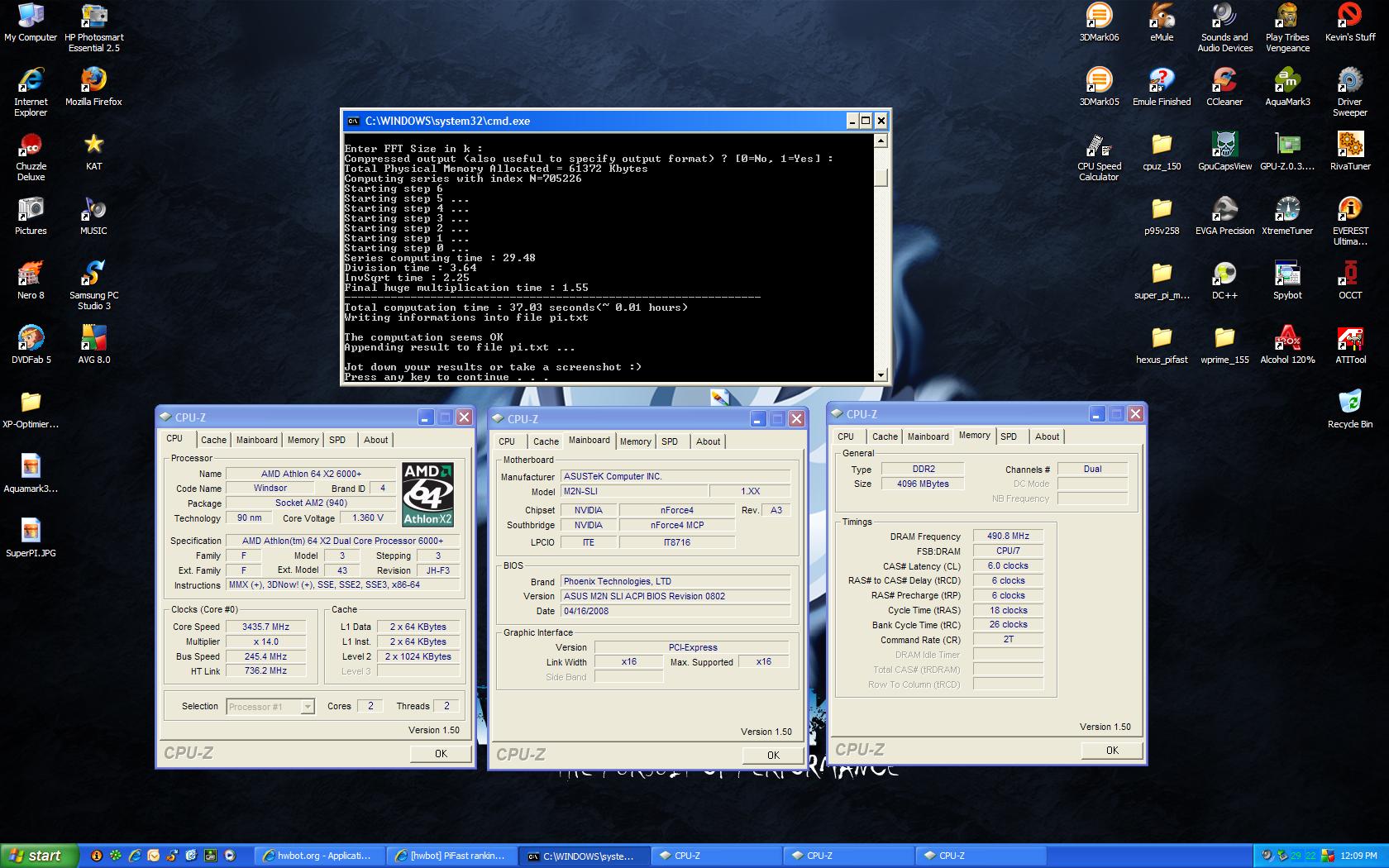This screenshot has height=868, width=1389.
Task: Open EVEREST Ultimate desktop icon
Action: [x=1350, y=221]
